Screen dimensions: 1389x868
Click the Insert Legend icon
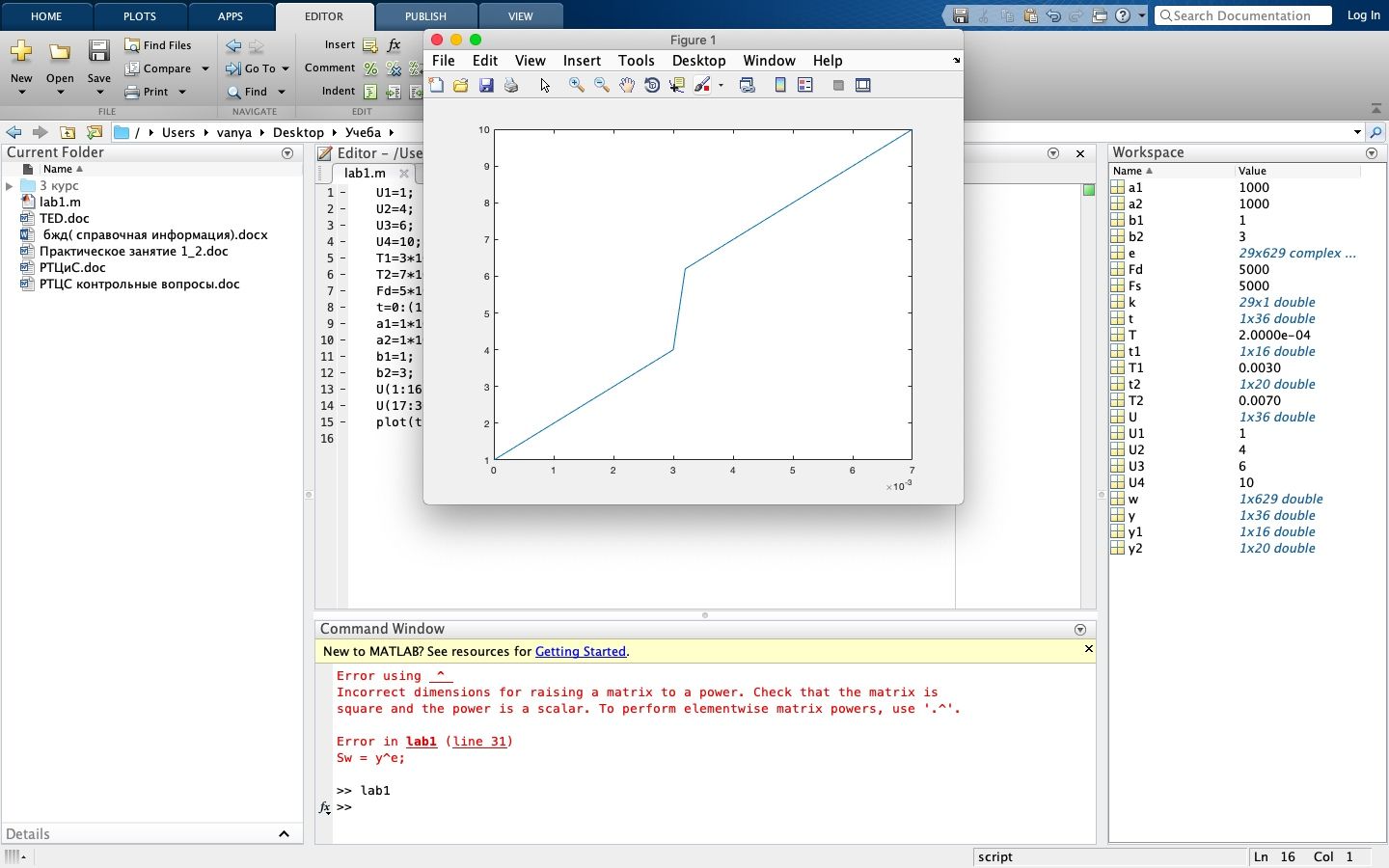coord(805,85)
